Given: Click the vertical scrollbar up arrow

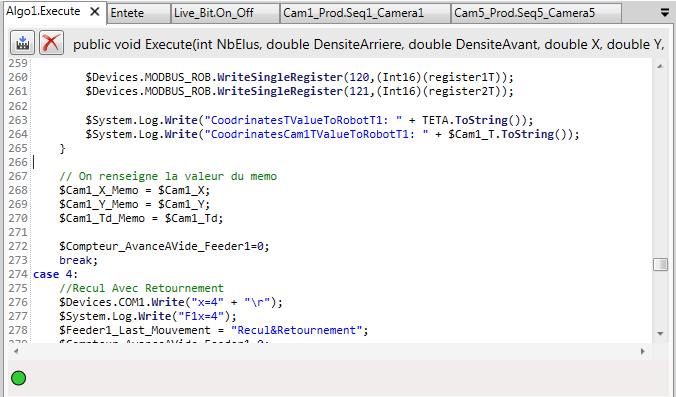Looking at the screenshot, I should coord(660,66).
